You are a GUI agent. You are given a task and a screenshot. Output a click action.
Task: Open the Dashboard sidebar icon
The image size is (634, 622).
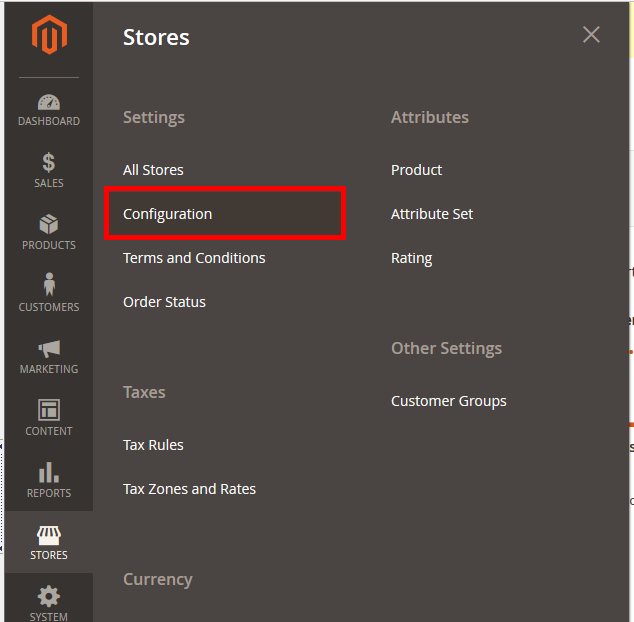click(x=48, y=102)
